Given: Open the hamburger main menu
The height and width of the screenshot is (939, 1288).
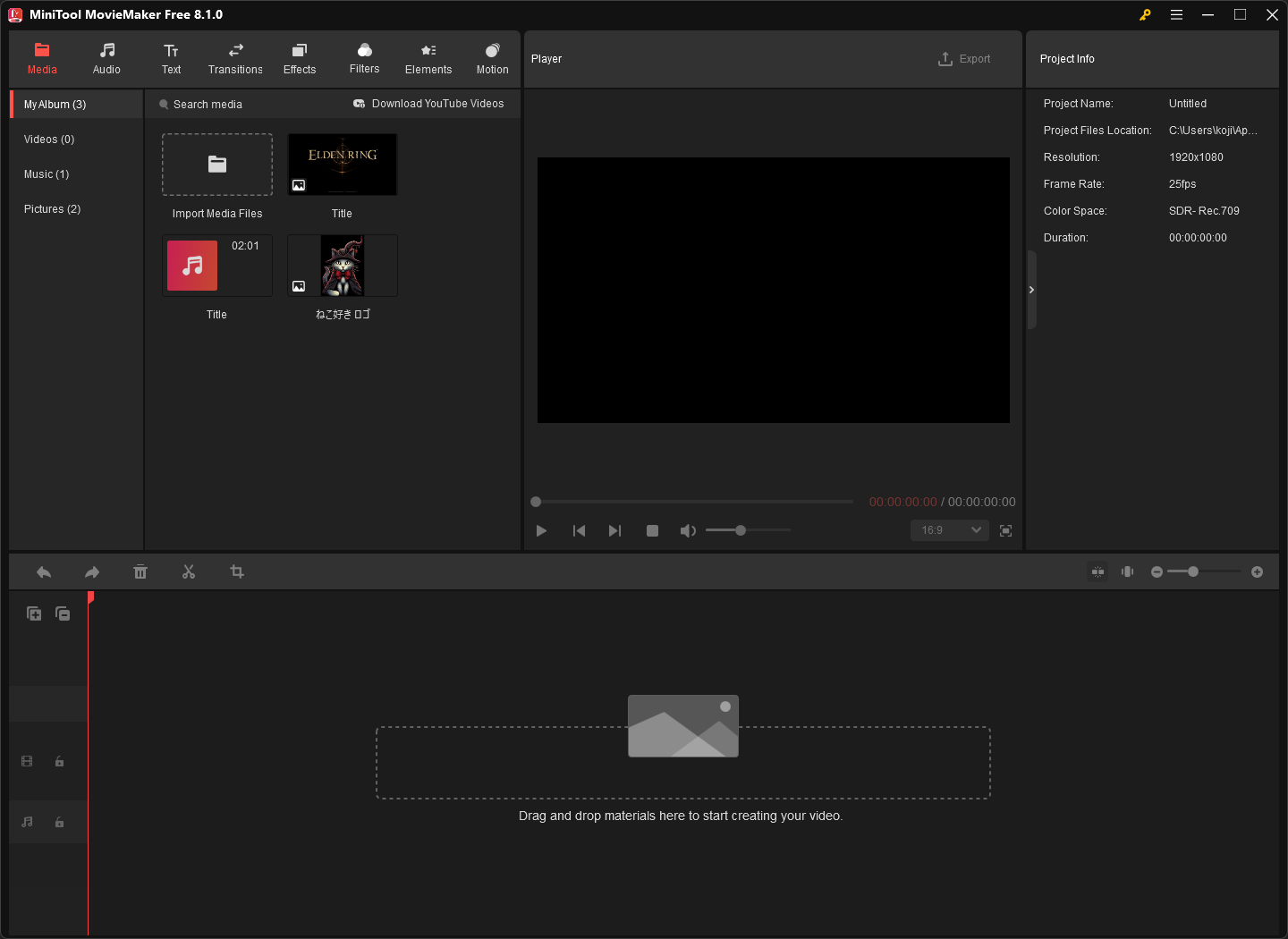Looking at the screenshot, I should pos(1176,15).
